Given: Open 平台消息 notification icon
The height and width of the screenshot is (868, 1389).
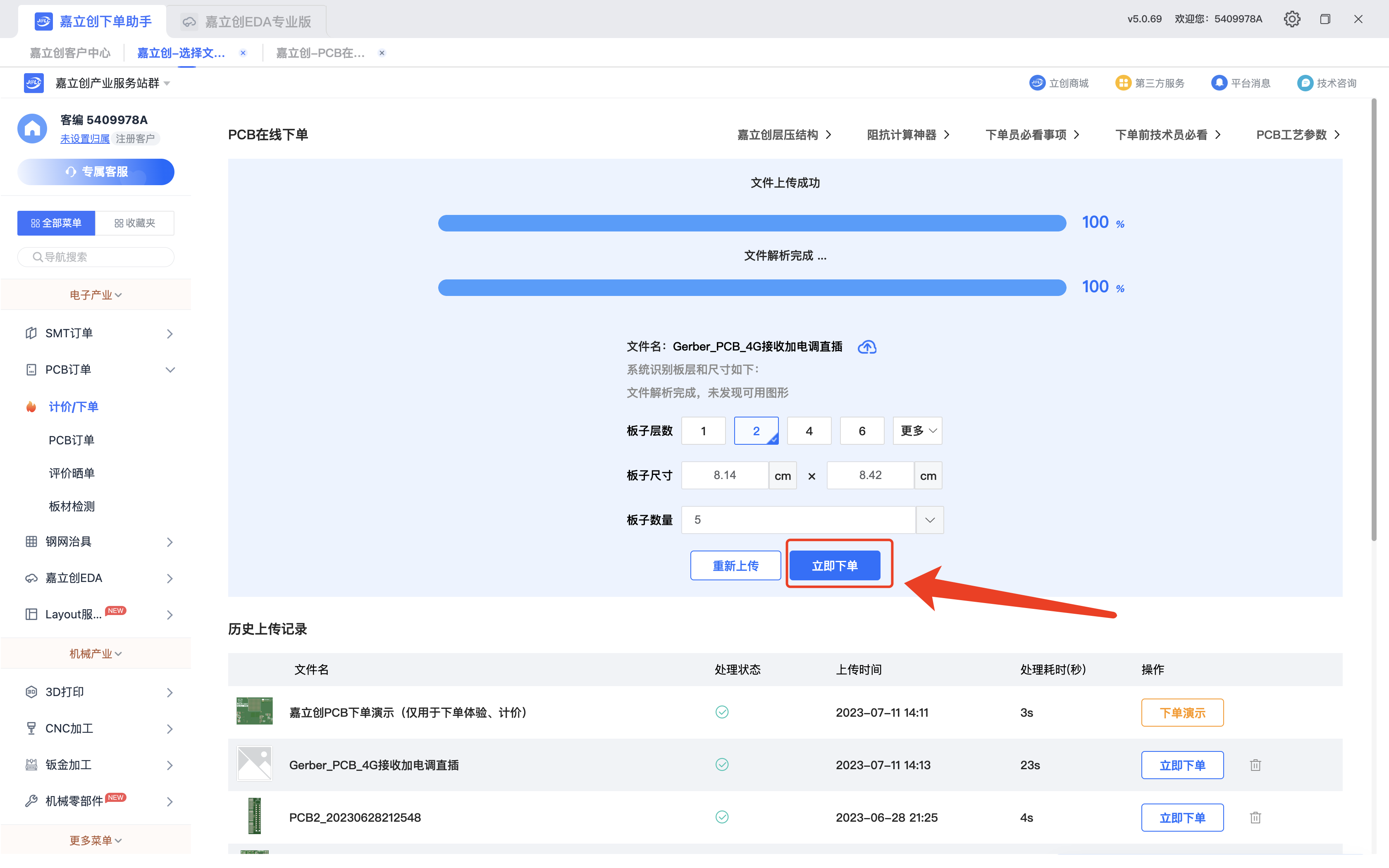Looking at the screenshot, I should [1219, 83].
